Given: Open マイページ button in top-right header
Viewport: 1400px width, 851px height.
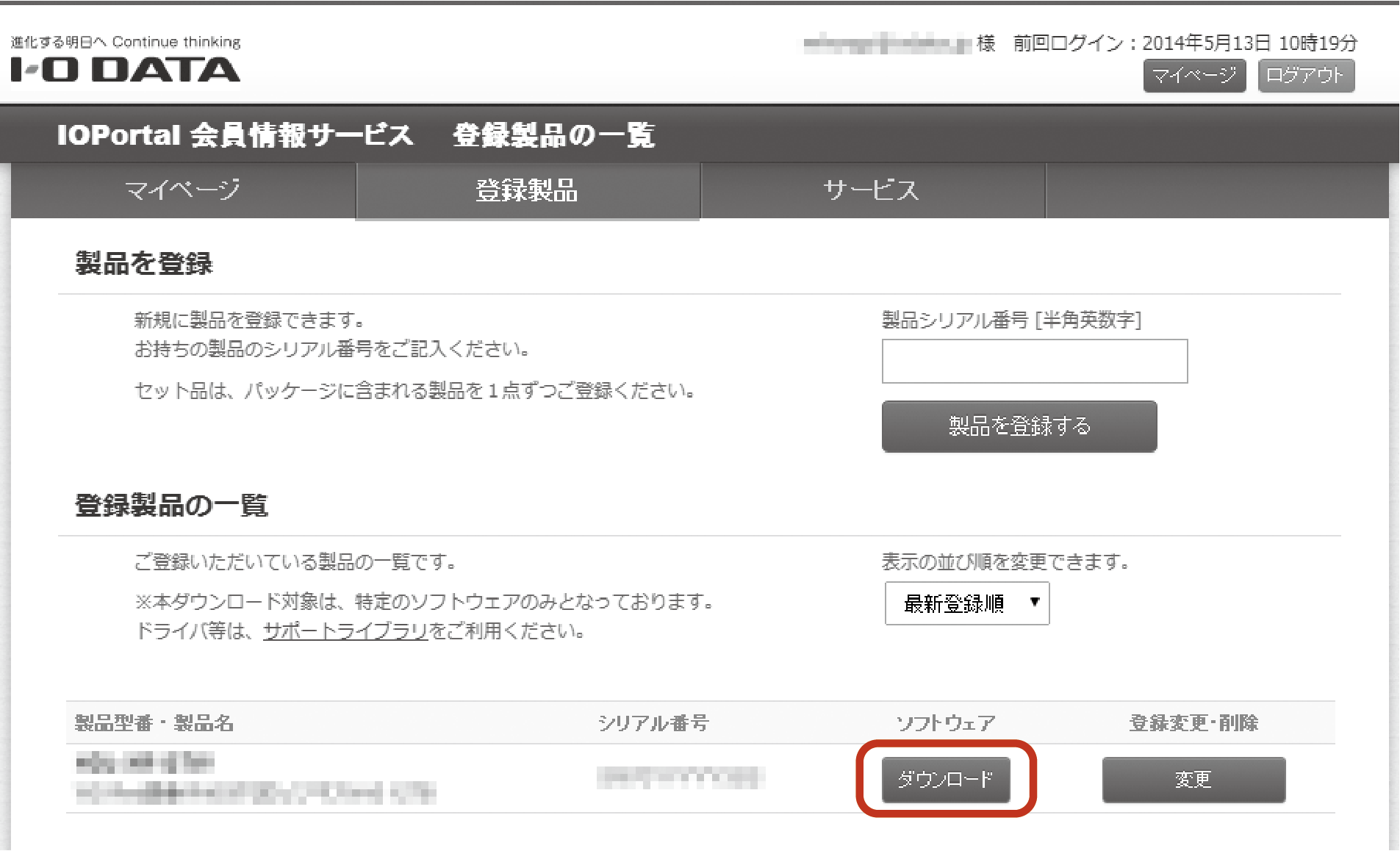Looking at the screenshot, I should click(1193, 76).
